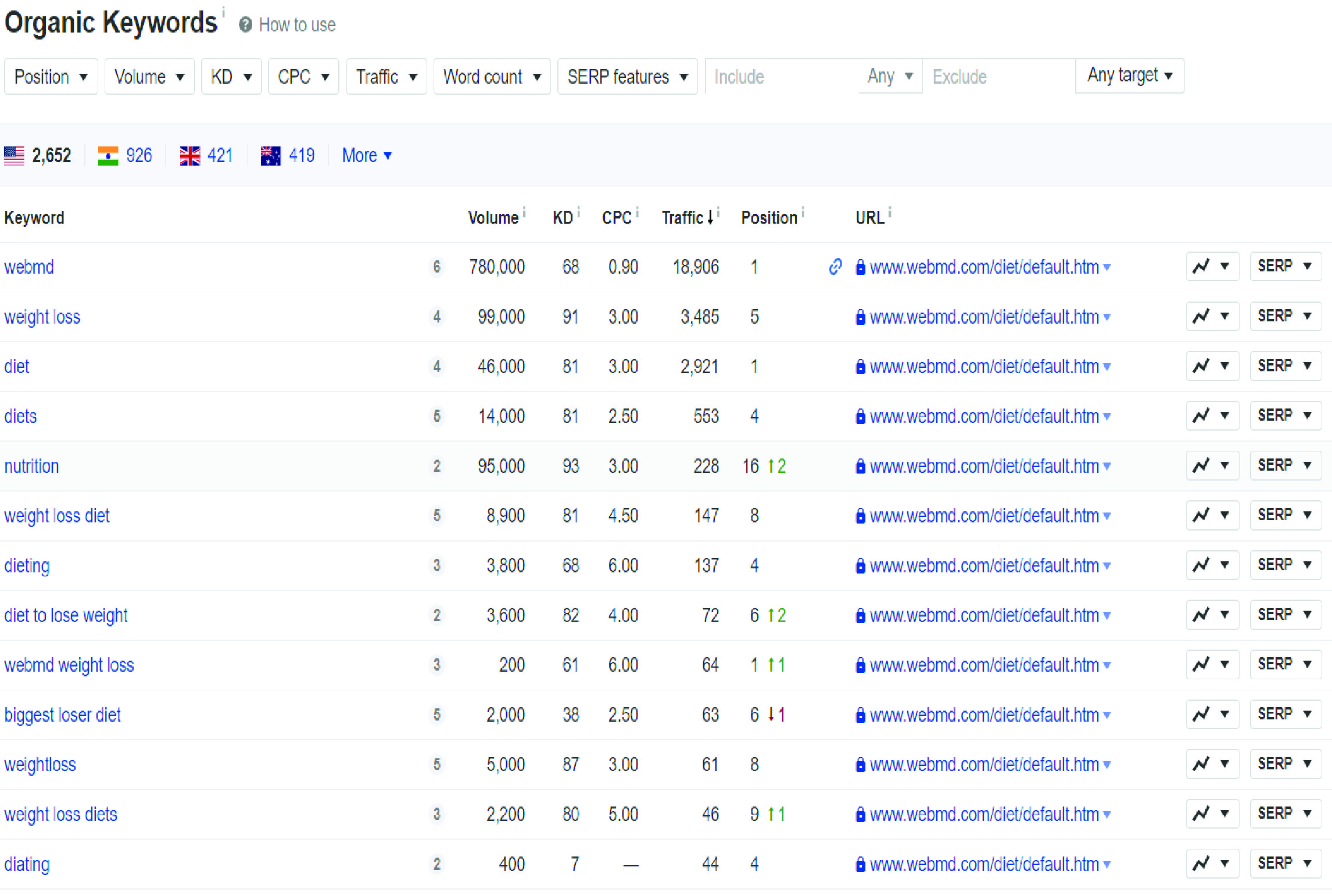Open the Position filter dropdown
Image resolution: width=1332 pixels, height=896 pixels.
51,76
